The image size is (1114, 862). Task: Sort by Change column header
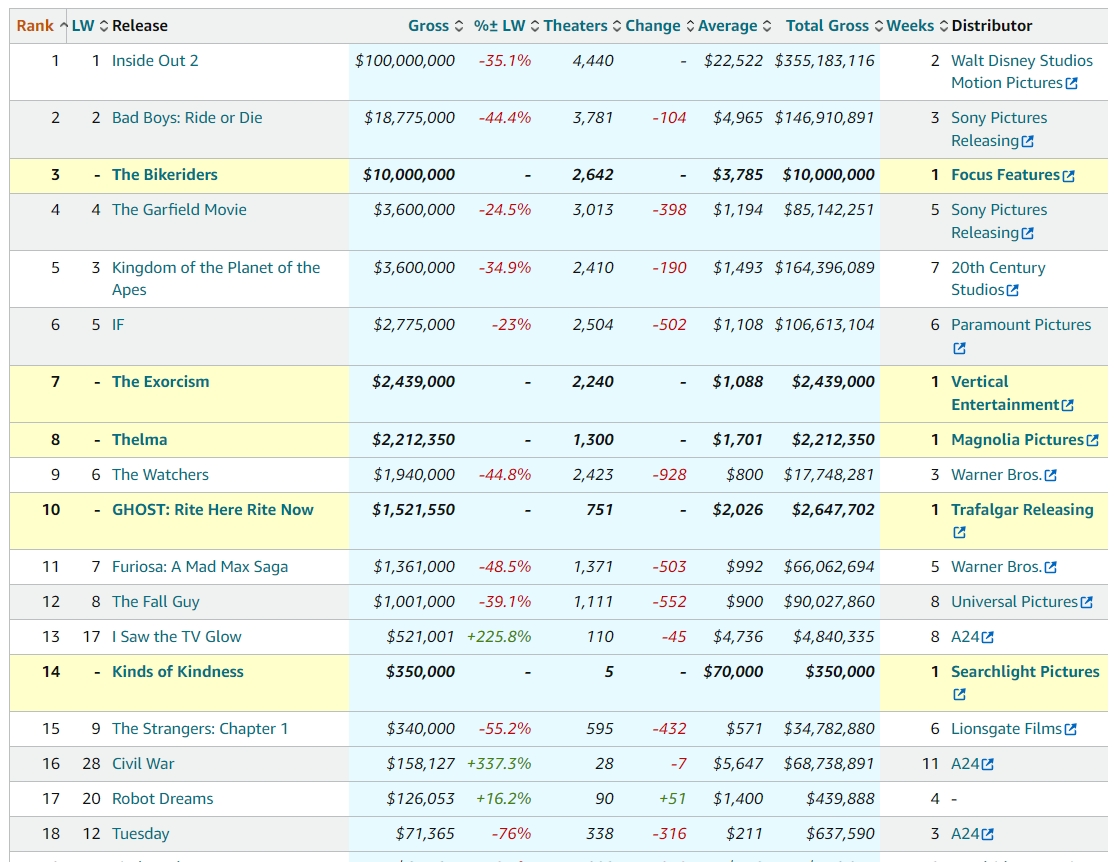(x=660, y=26)
